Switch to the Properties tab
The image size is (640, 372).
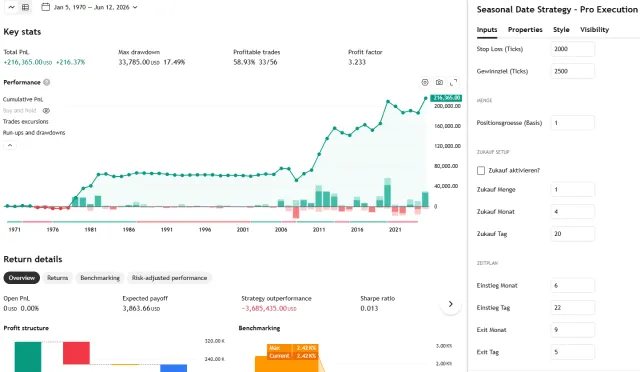(x=525, y=29)
